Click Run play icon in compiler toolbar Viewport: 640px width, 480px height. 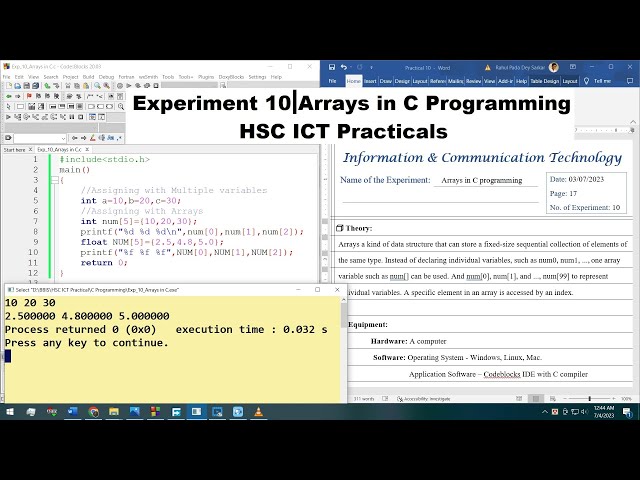(129, 86)
